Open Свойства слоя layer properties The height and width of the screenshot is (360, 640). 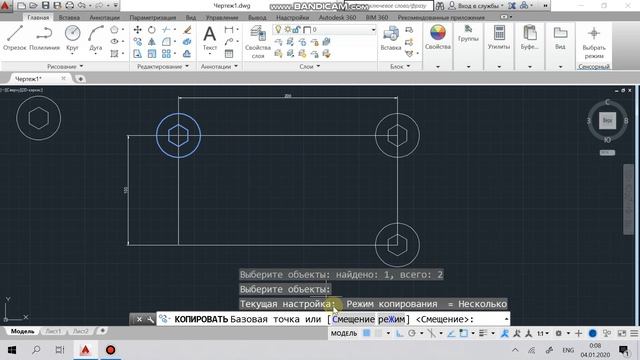[x=258, y=42]
